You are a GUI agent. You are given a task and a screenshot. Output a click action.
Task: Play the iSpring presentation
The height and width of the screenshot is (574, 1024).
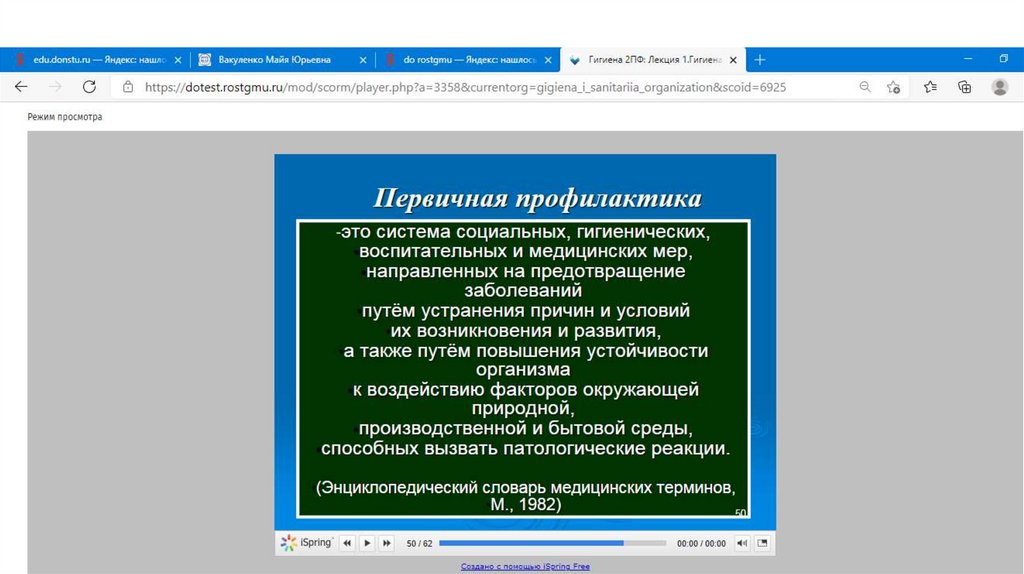coord(367,543)
